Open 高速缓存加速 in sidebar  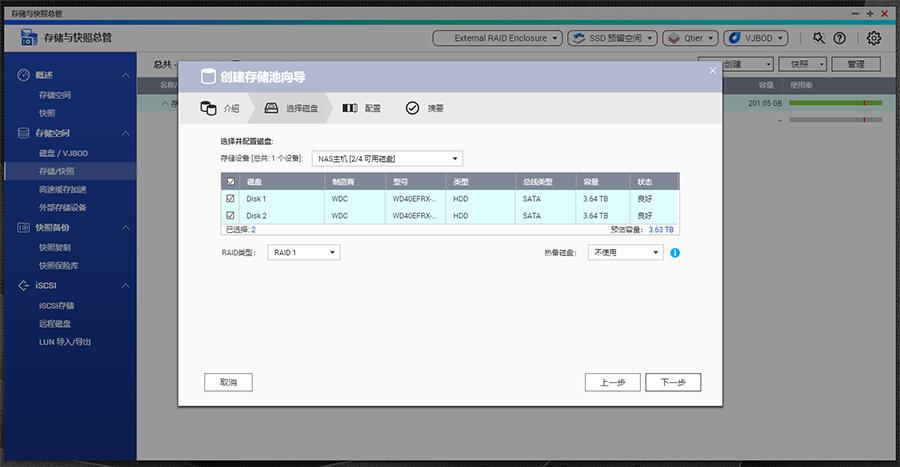pyautogui.click(x=62, y=189)
